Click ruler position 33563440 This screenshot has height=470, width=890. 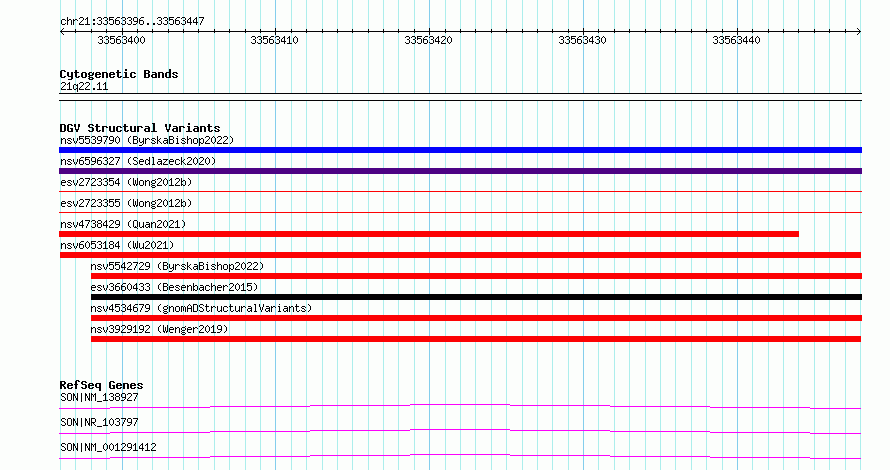tap(736, 40)
